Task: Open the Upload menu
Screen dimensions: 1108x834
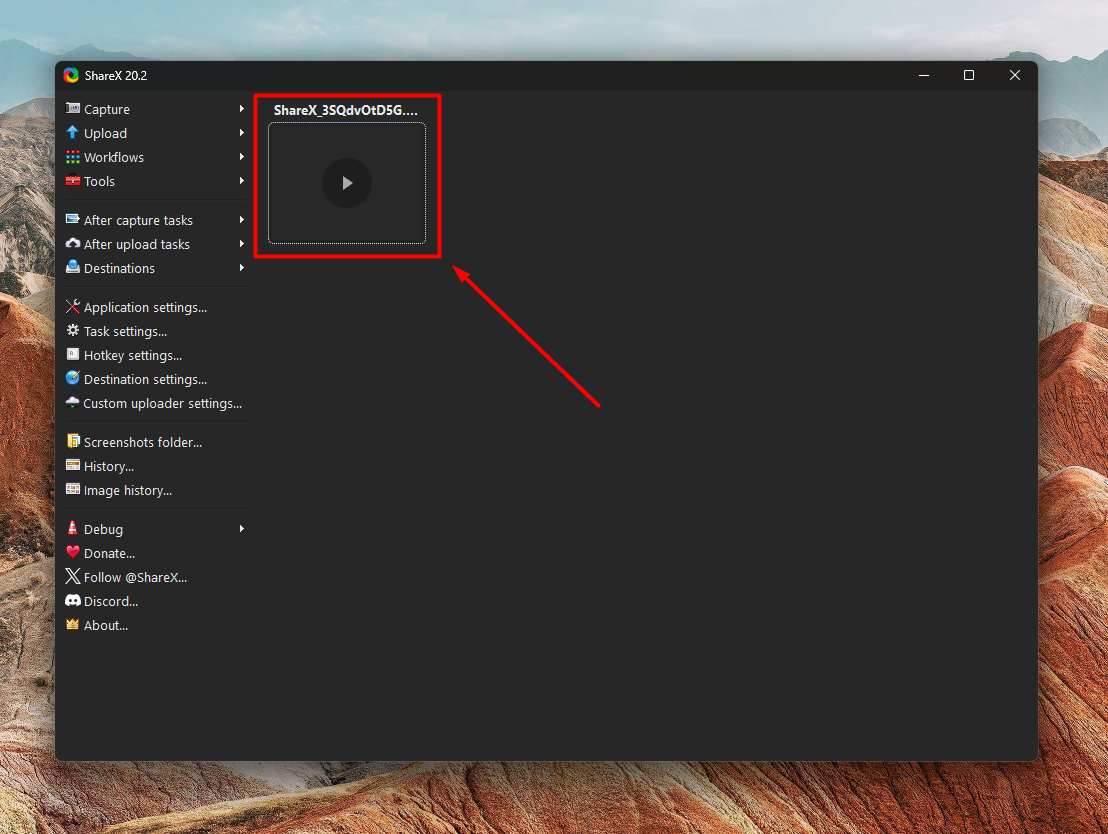Action: pyautogui.click(x=155, y=133)
